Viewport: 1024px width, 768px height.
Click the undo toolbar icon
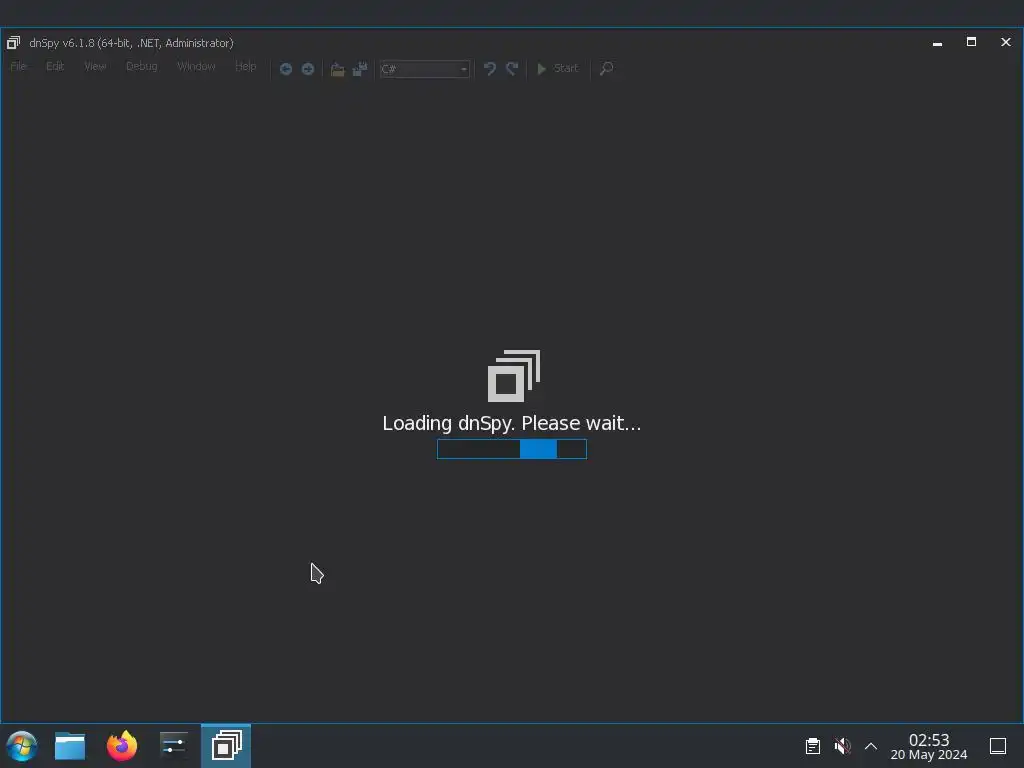point(490,69)
